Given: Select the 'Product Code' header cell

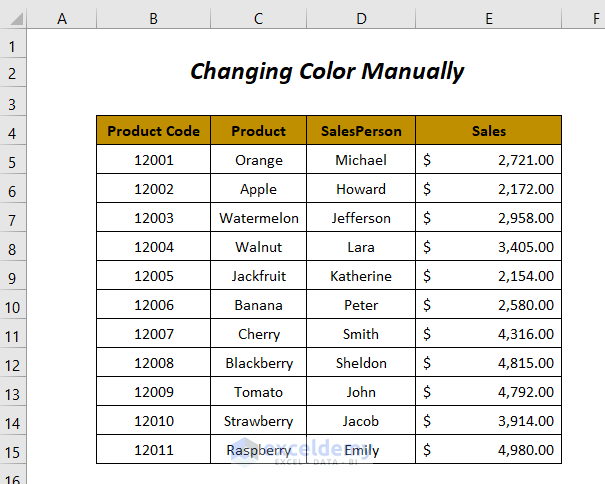Looking at the screenshot, I should (154, 130).
